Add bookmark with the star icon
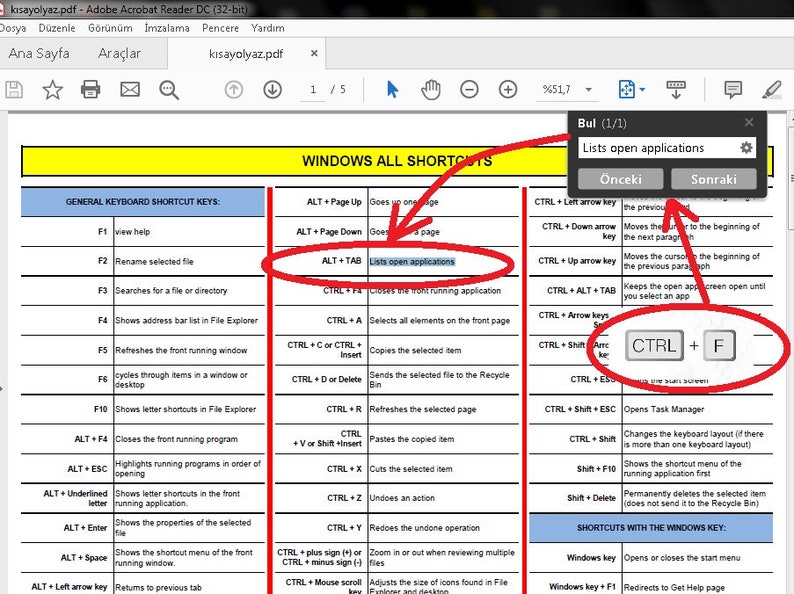 point(52,90)
